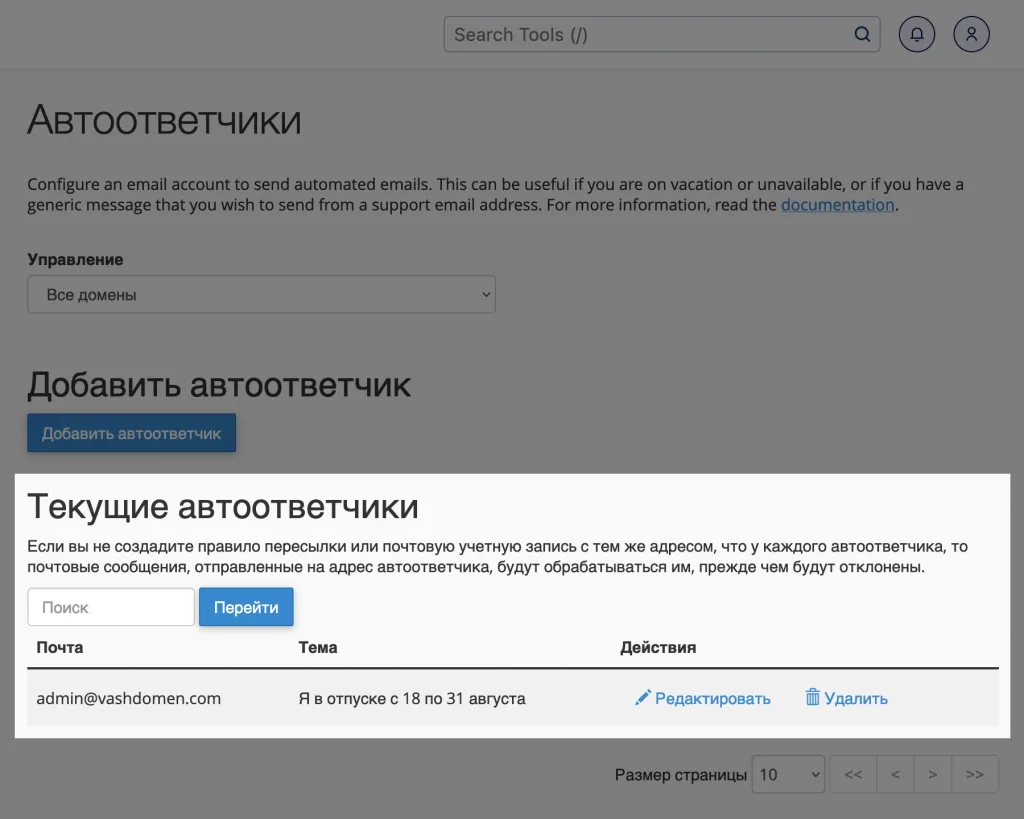Click the Действия column header
The height and width of the screenshot is (819, 1024).
point(658,648)
